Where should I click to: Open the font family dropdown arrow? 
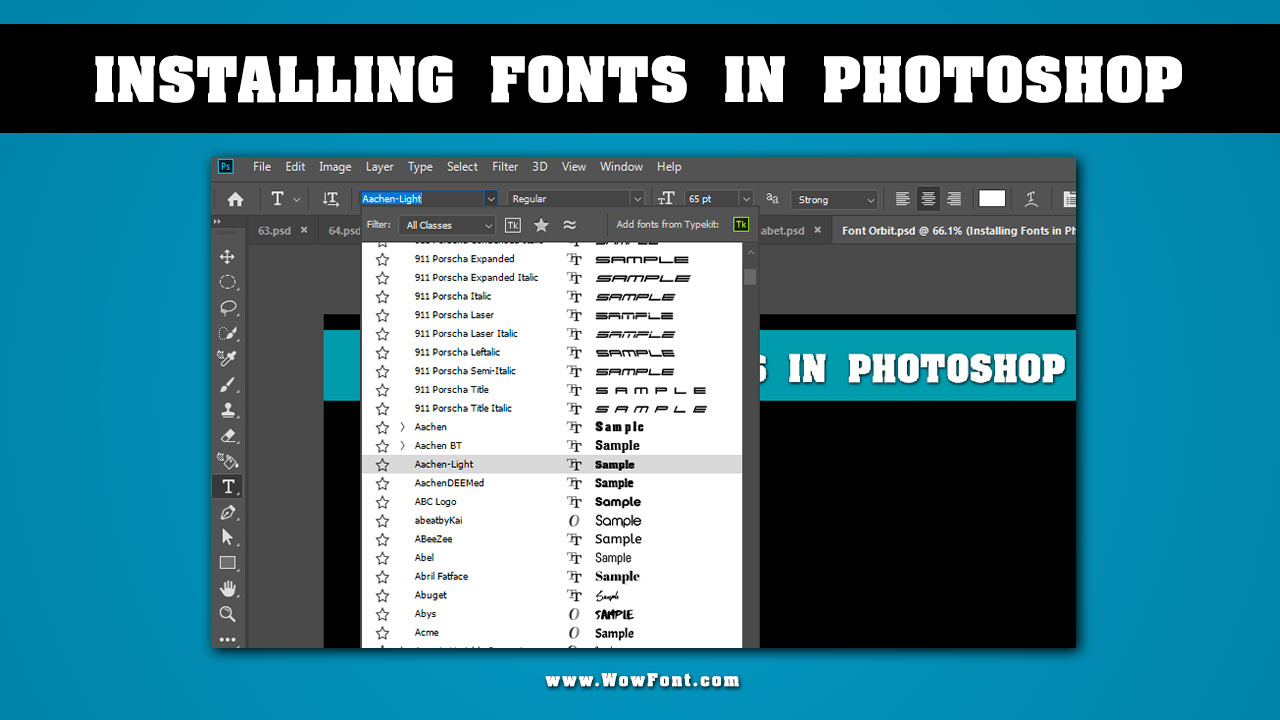point(490,199)
